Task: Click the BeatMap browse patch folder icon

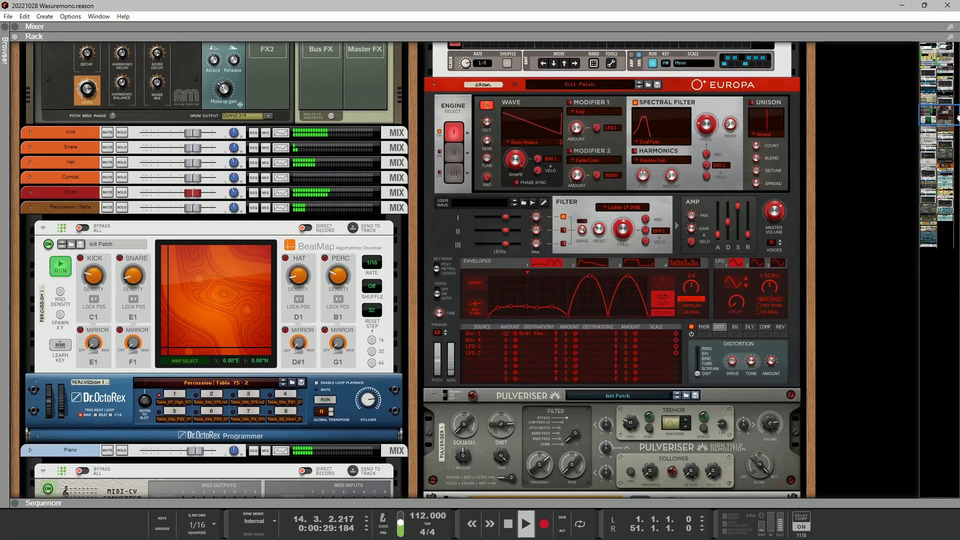Action: [72, 244]
